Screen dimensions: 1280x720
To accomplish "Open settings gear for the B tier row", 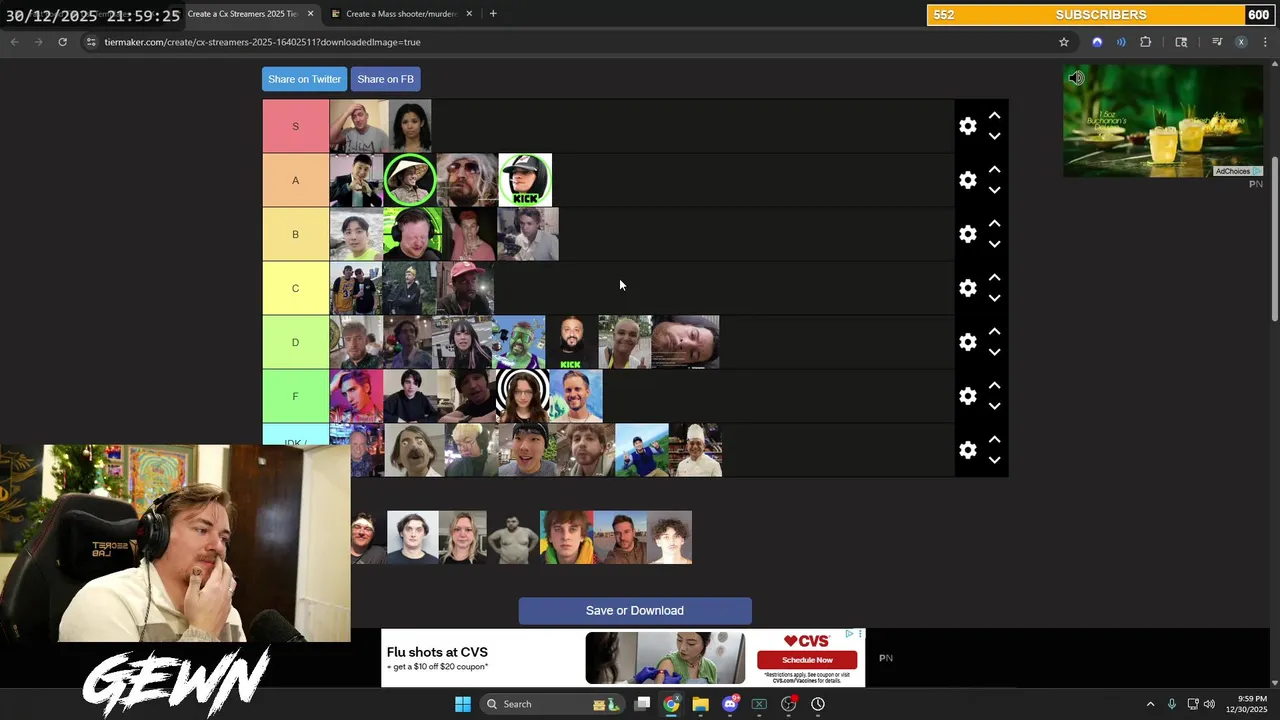I will (967, 234).
